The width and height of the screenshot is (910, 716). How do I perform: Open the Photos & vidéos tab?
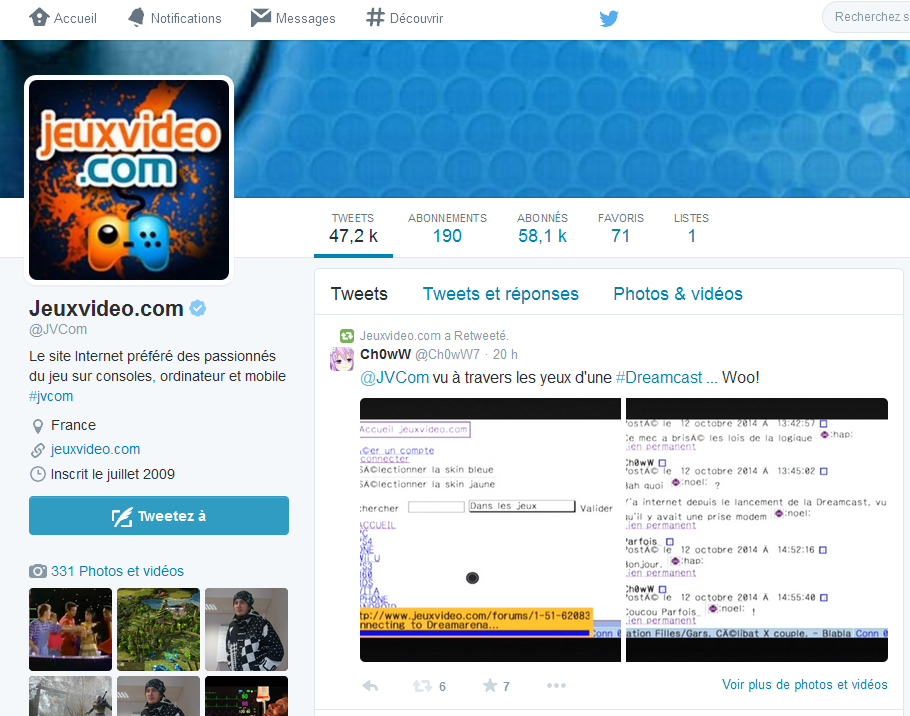pyautogui.click(x=678, y=294)
